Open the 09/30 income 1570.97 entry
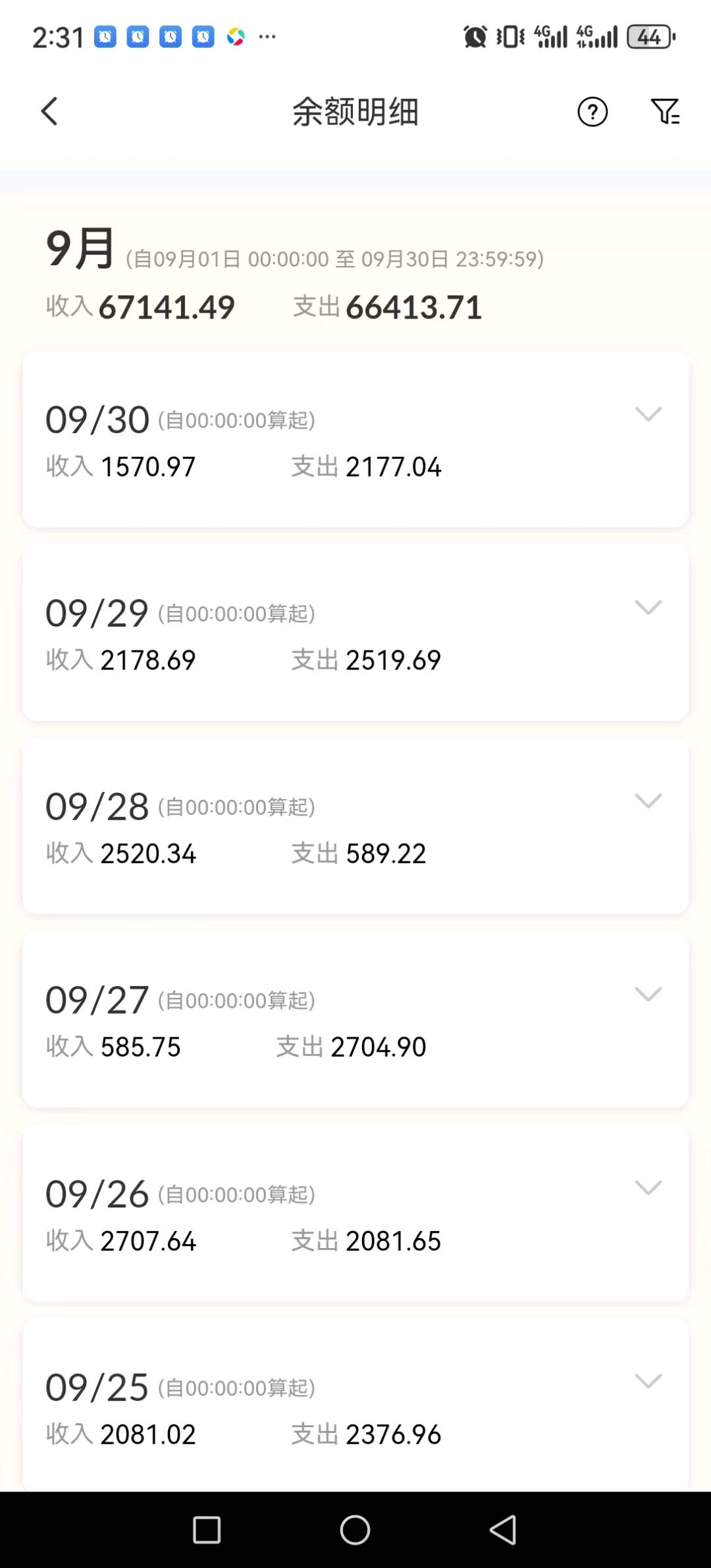This screenshot has width=711, height=1568. click(147, 467)
